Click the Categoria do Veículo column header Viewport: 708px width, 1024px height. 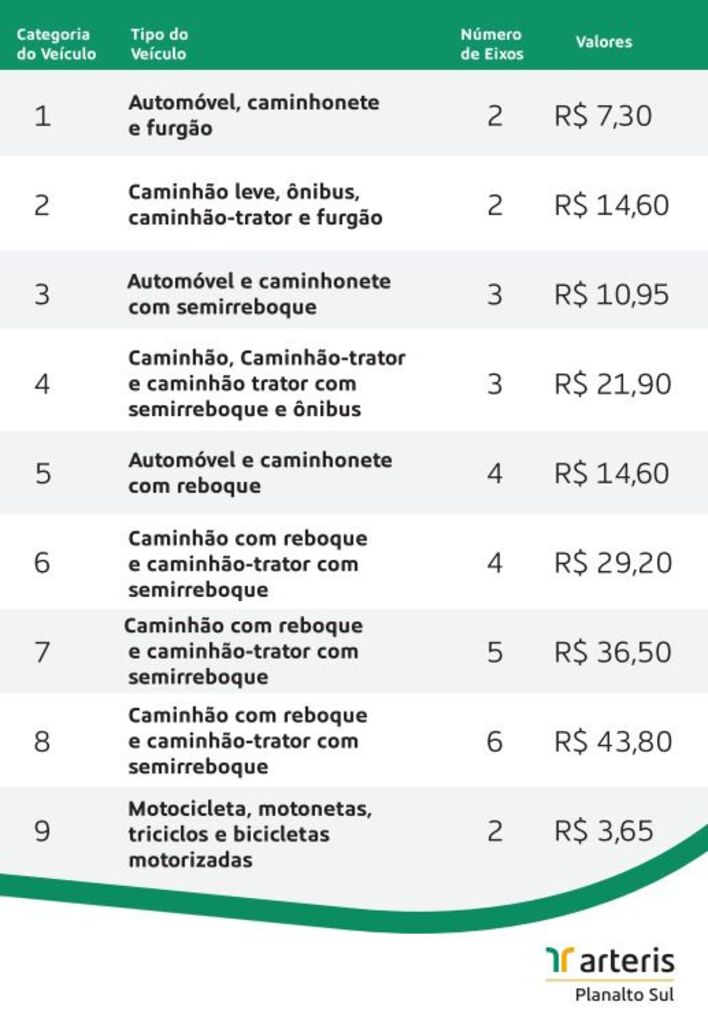pos(56,44)
